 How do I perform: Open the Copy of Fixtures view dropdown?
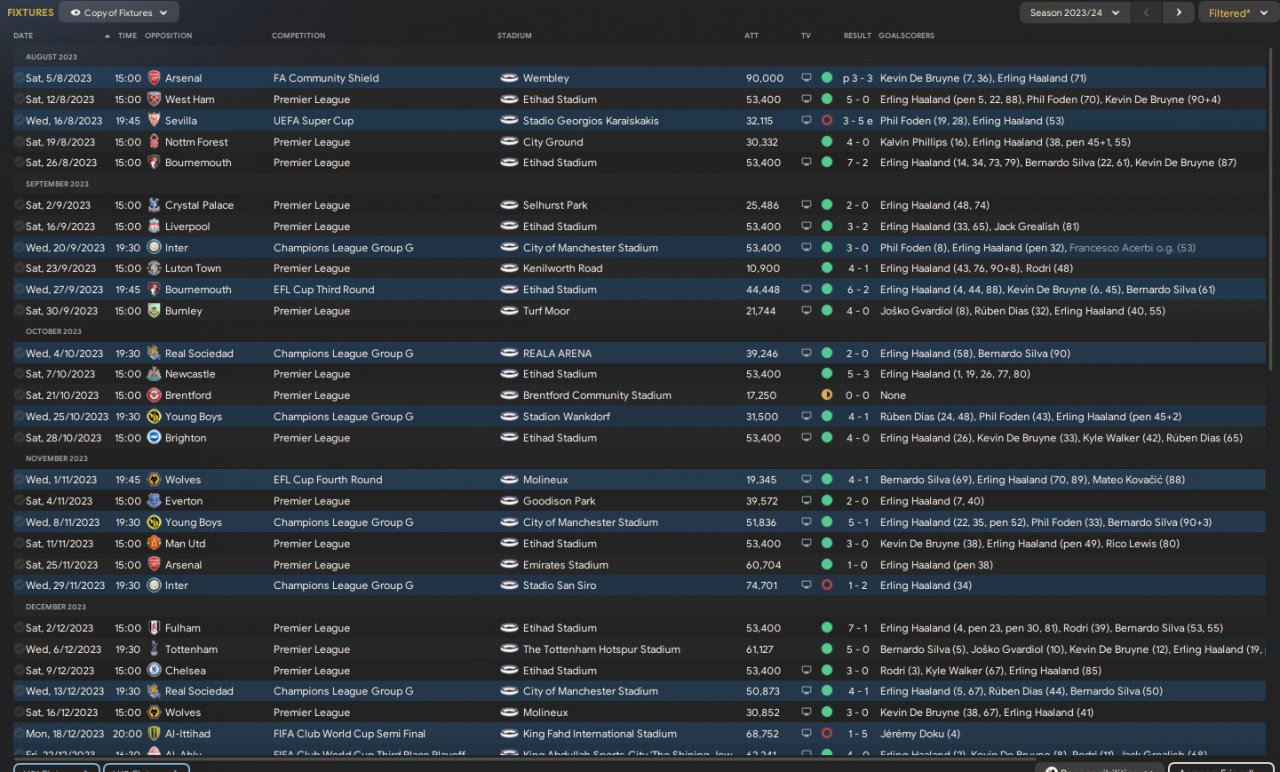[119, 13]
